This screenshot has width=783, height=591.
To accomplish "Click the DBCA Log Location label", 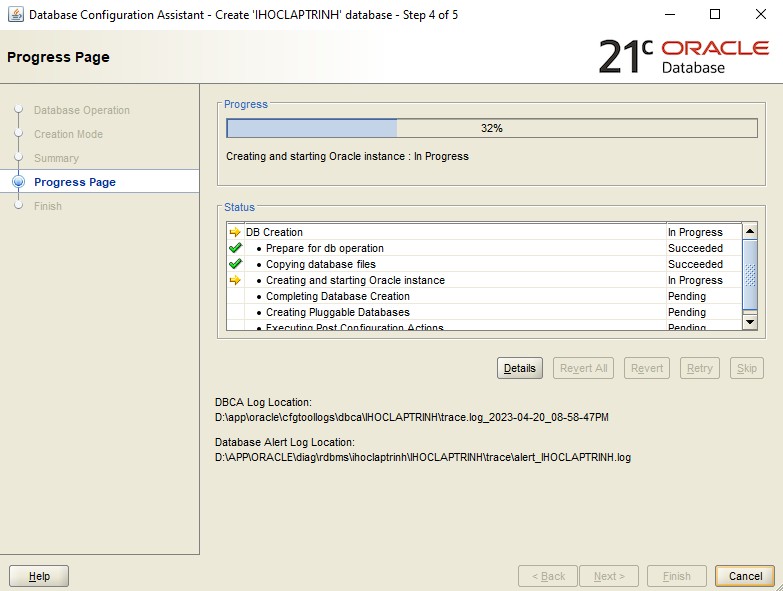I will pos(263,402).
